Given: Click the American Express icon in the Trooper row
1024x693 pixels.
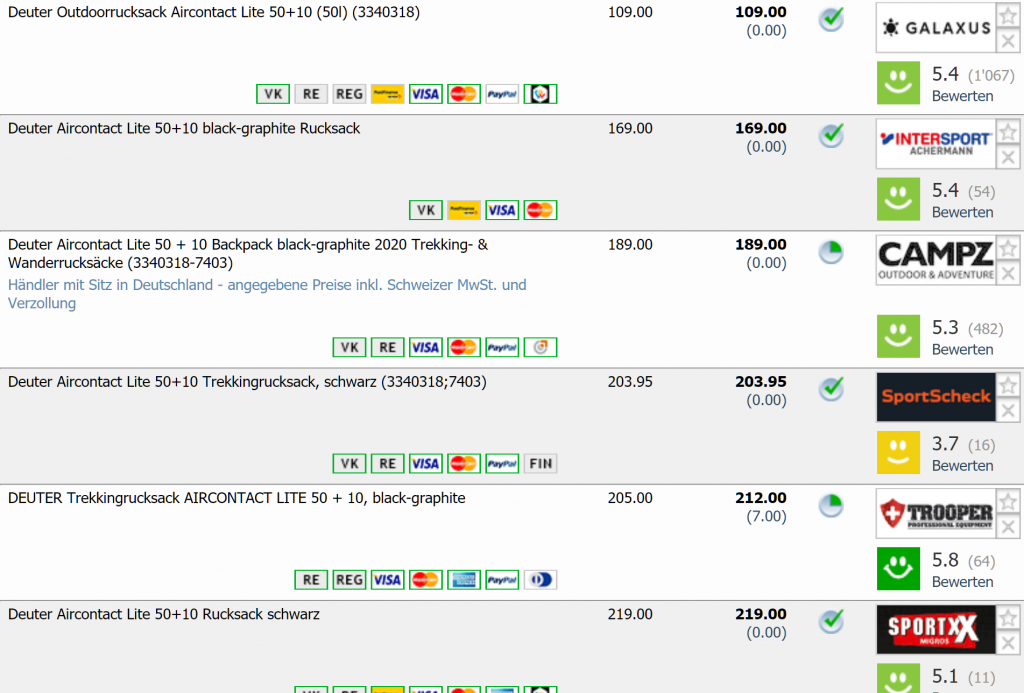Looking at the screenshot, I should [463, 579].
